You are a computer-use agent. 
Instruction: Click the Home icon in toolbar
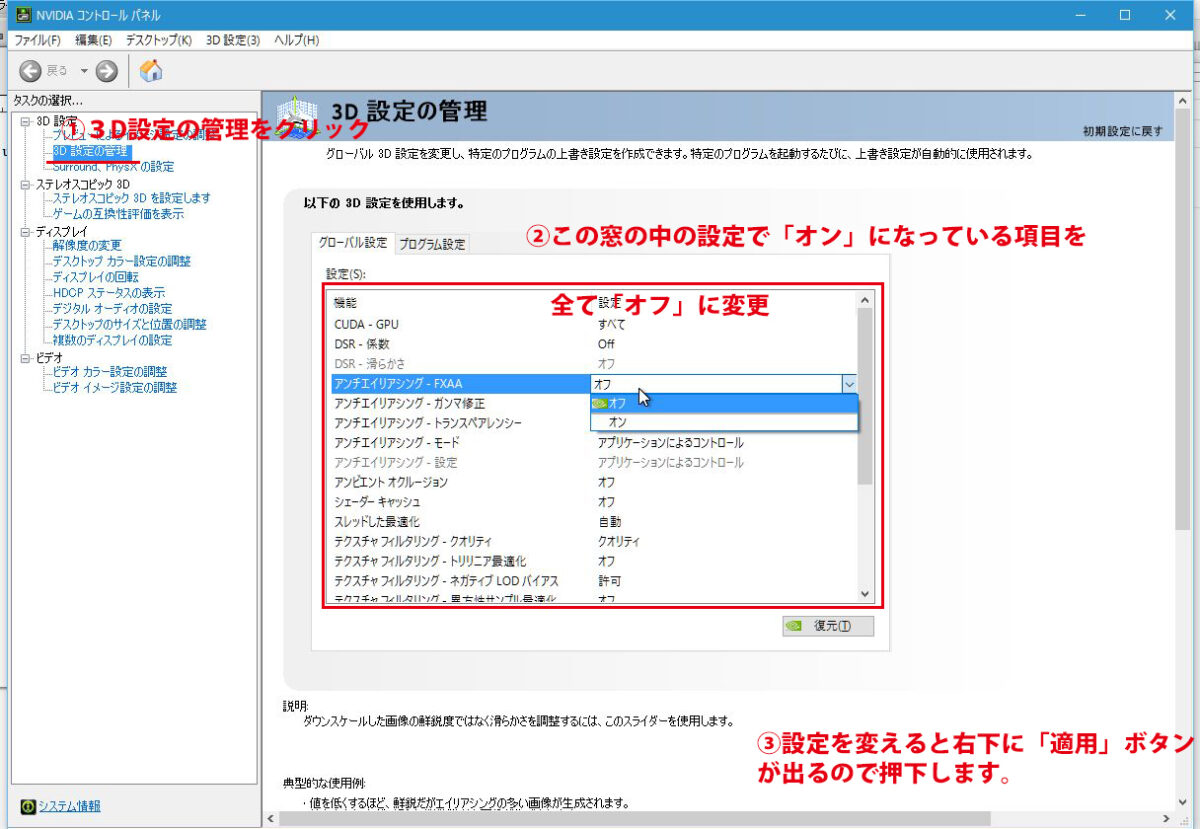click(x=151, y=70)
